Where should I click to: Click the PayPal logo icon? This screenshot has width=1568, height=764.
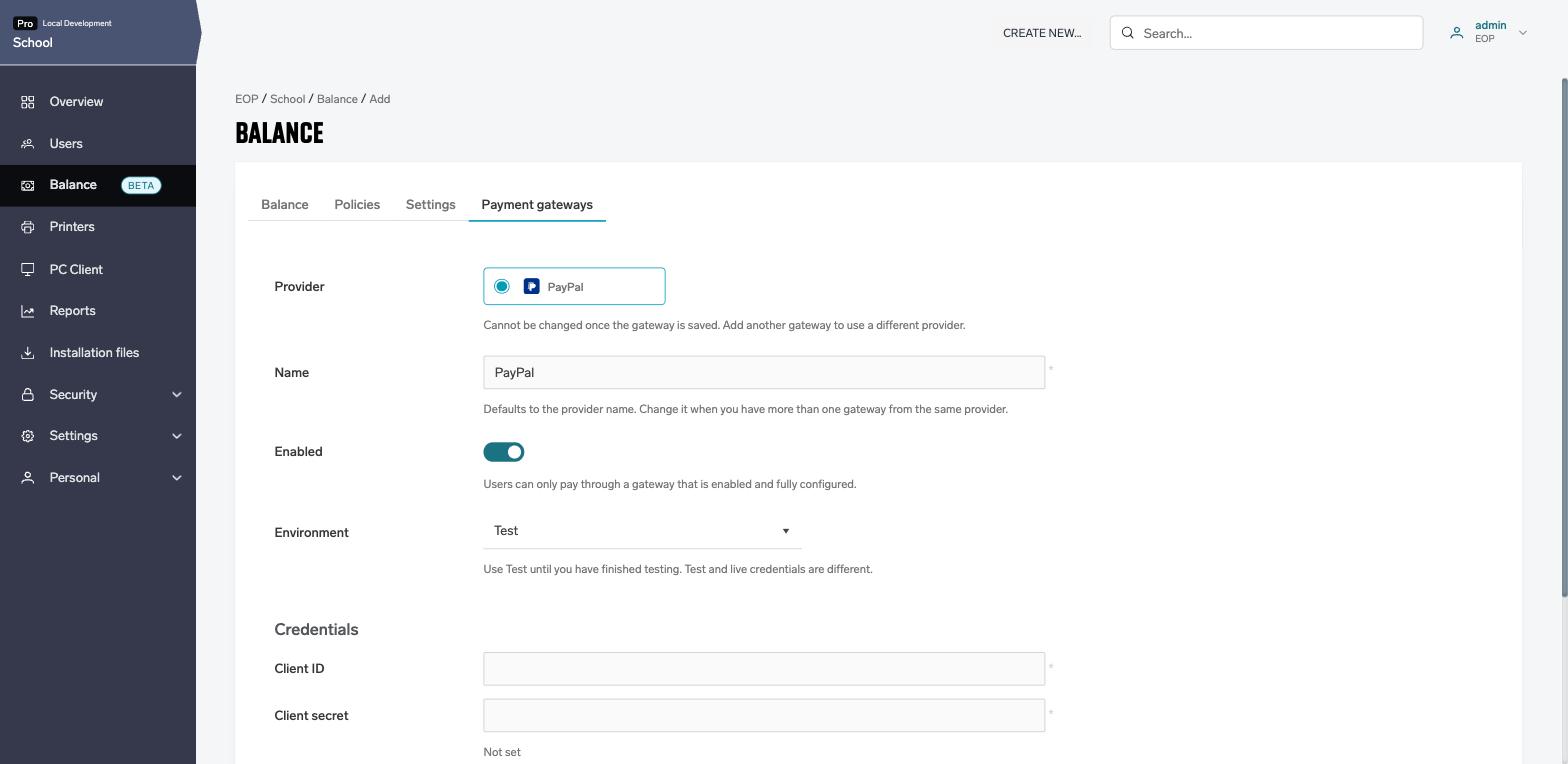click(532, 287)
